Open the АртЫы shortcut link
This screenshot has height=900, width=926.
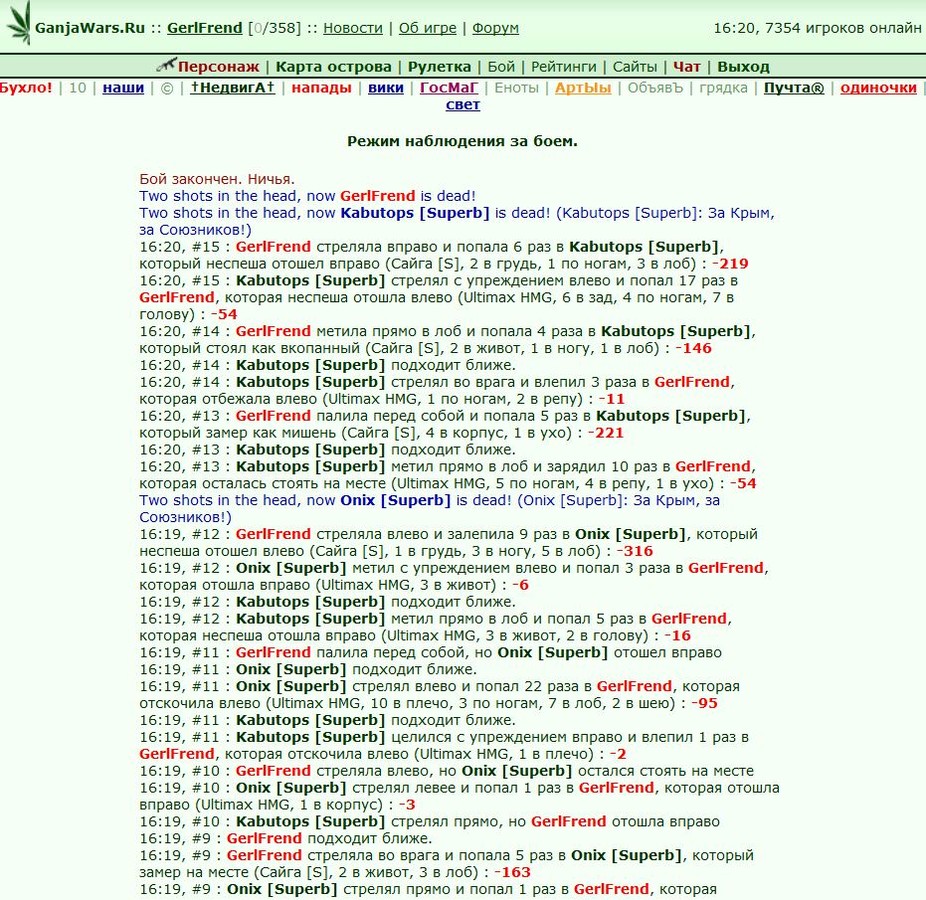[x=583, y=88]
